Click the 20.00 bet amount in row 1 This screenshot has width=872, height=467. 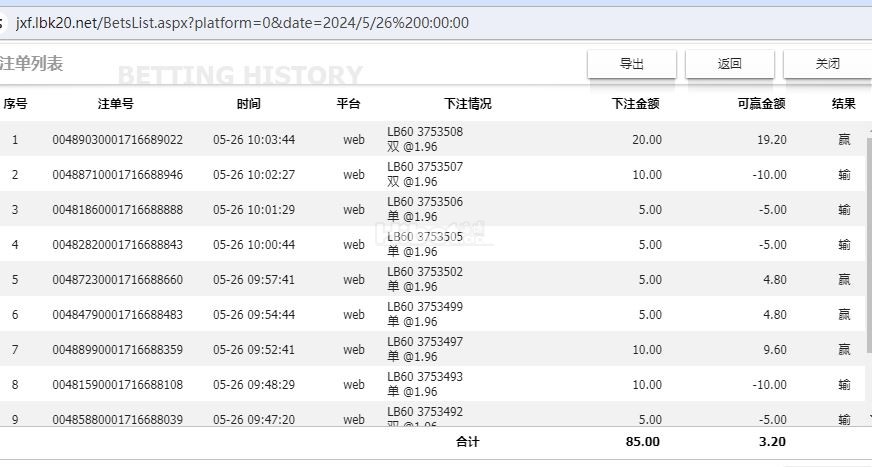647,140
